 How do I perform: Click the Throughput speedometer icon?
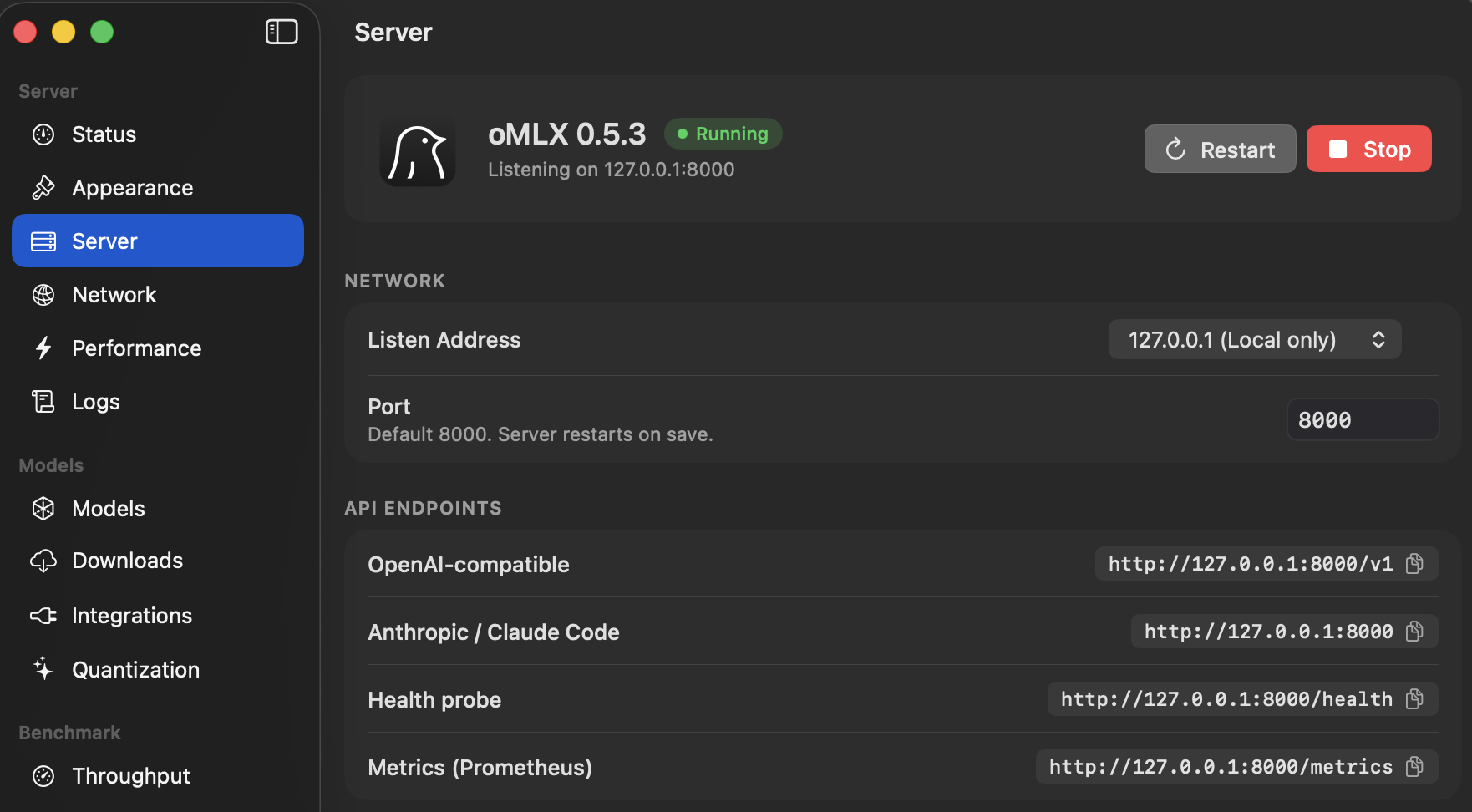click(x=43, y=776)
